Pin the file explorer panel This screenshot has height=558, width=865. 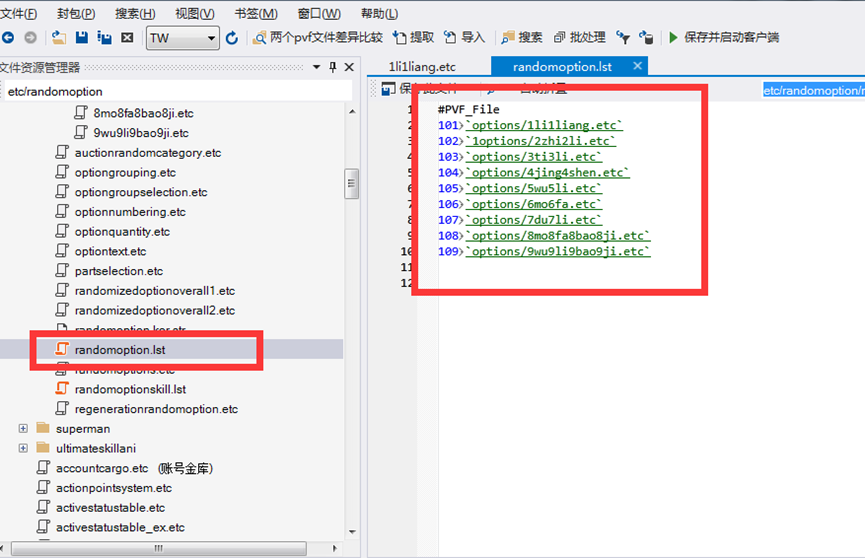333,67
